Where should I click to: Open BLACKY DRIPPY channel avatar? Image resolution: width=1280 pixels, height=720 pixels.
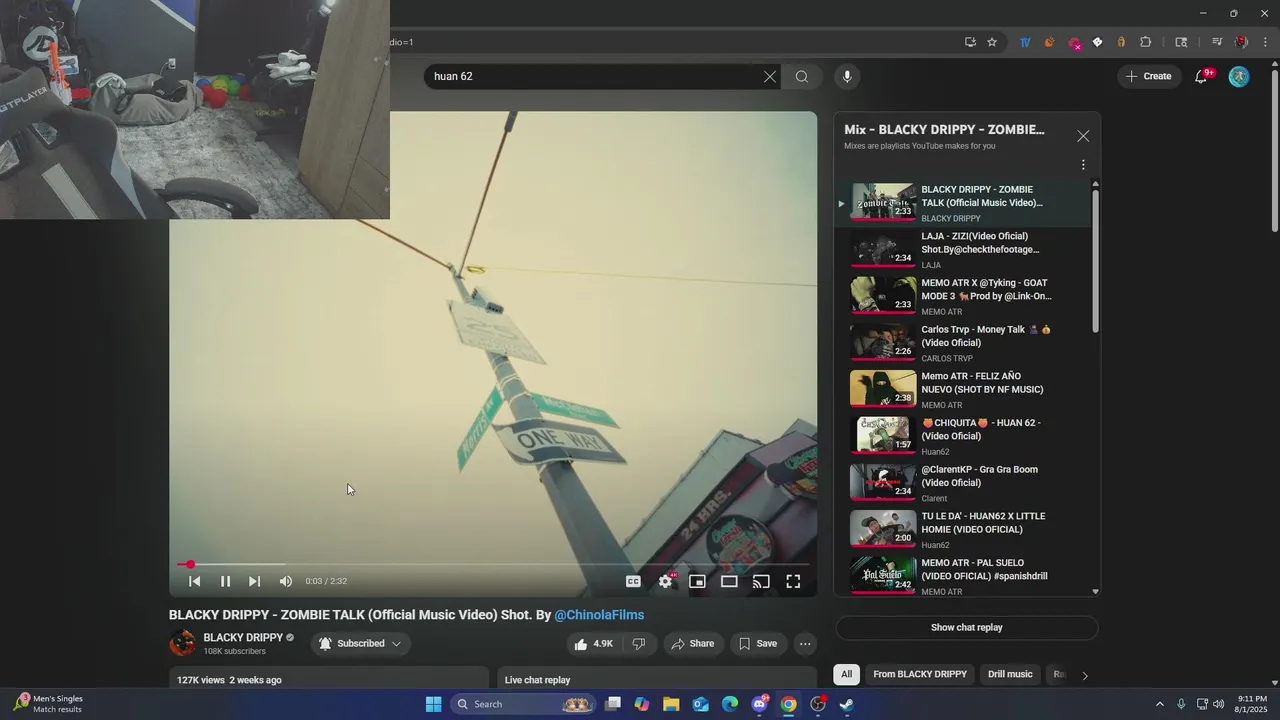[x=182, y=643]
